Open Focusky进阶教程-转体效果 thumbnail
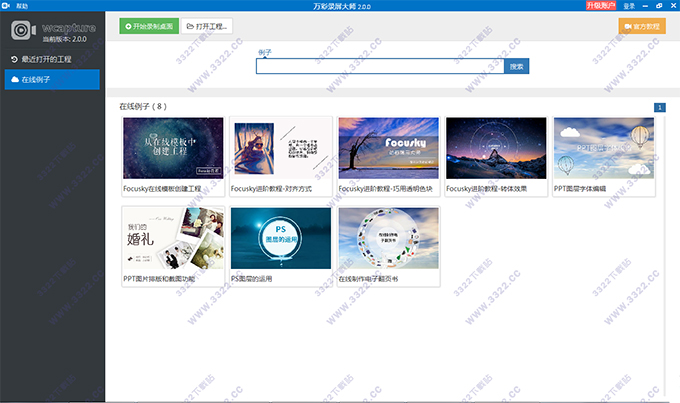 [496, 148]
